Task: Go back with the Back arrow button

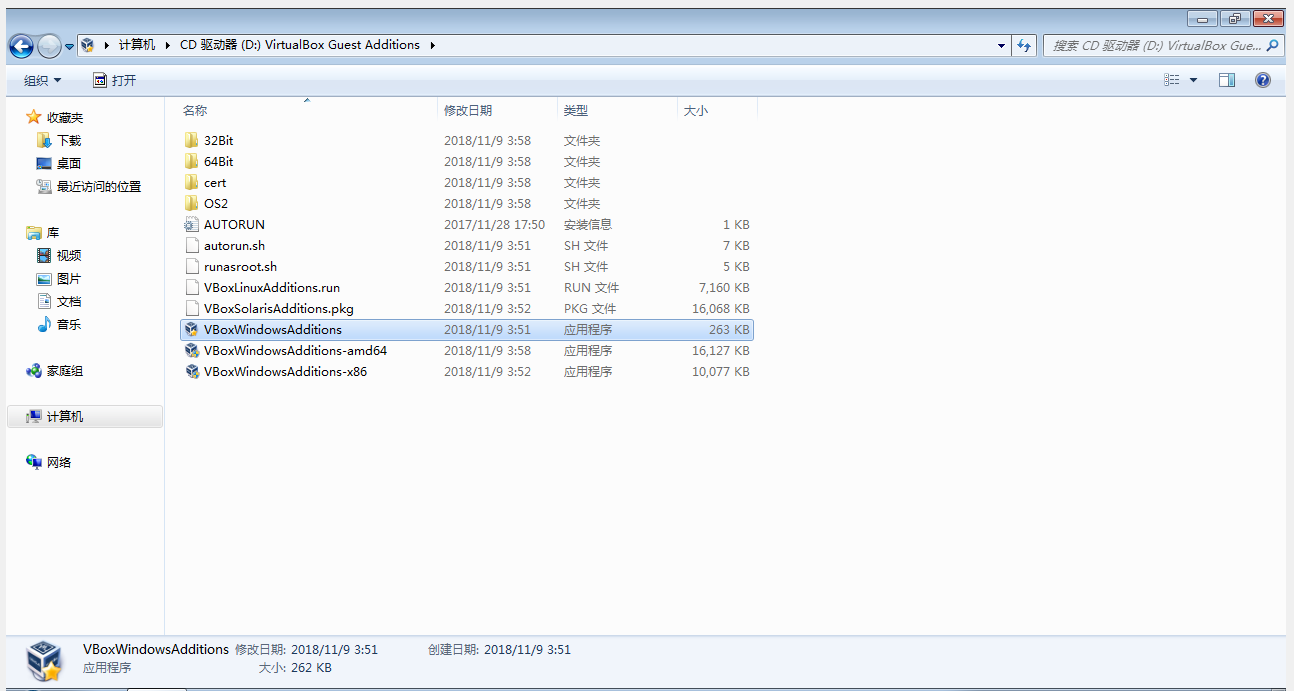Action: 21,46
